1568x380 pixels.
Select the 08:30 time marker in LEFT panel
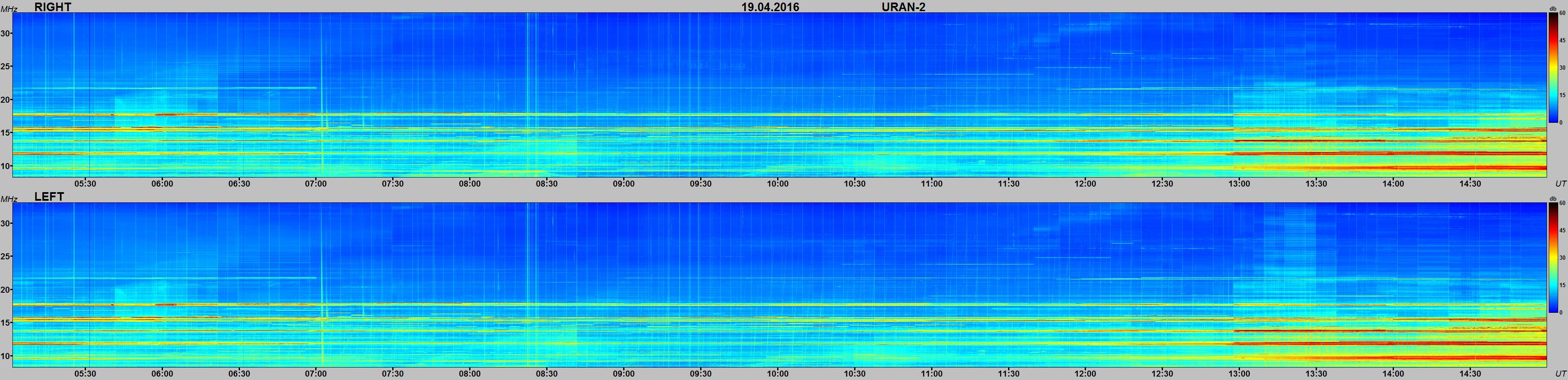coord(547,374)
